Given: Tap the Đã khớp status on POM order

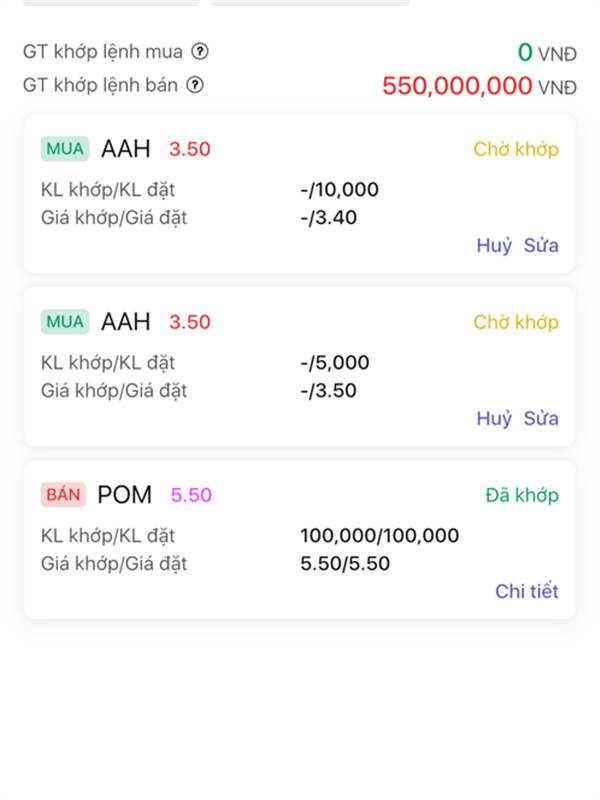Looking at the screenshot, I should click(522, 495).
